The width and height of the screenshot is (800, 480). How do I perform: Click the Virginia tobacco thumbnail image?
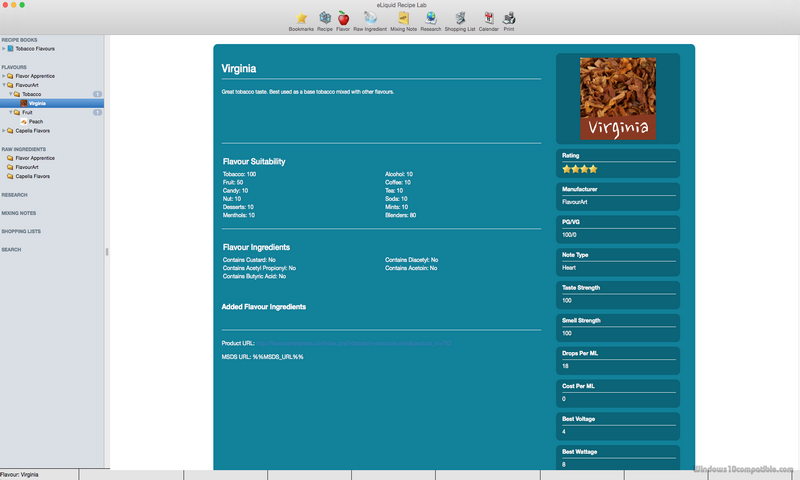click(618, 98)
